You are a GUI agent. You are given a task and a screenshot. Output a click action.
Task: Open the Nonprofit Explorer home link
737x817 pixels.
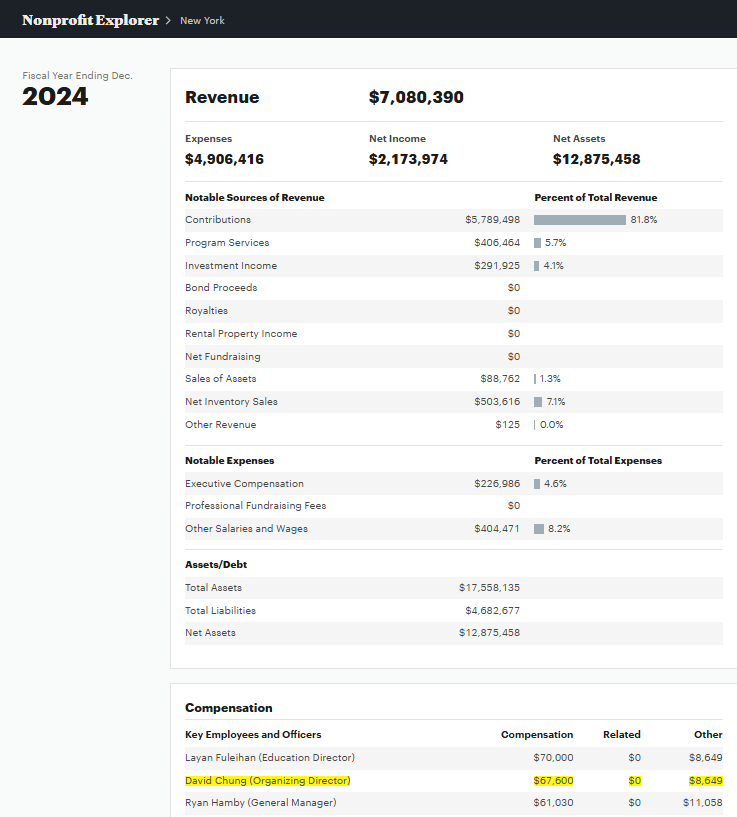90,20
